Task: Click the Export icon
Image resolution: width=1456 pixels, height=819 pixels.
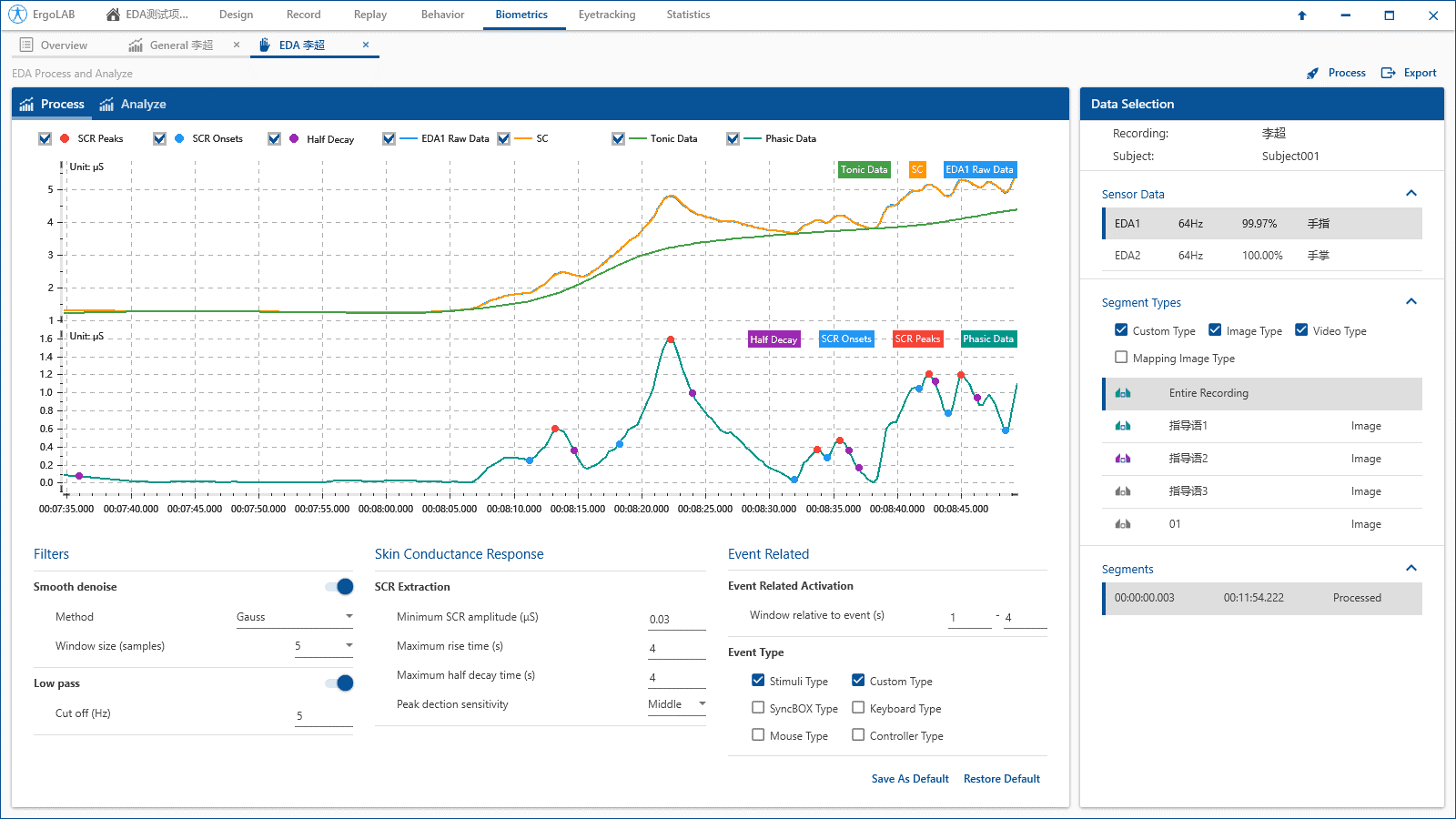Action: click(x=1389, y=74)
